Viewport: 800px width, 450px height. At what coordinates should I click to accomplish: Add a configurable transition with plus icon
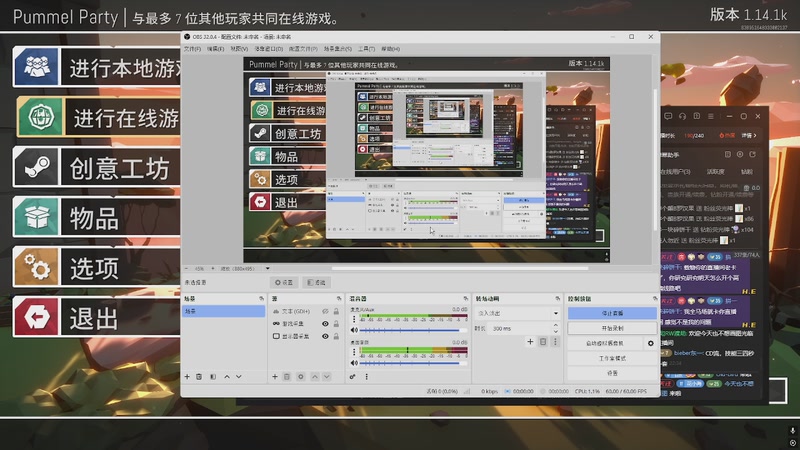[530, 341]
